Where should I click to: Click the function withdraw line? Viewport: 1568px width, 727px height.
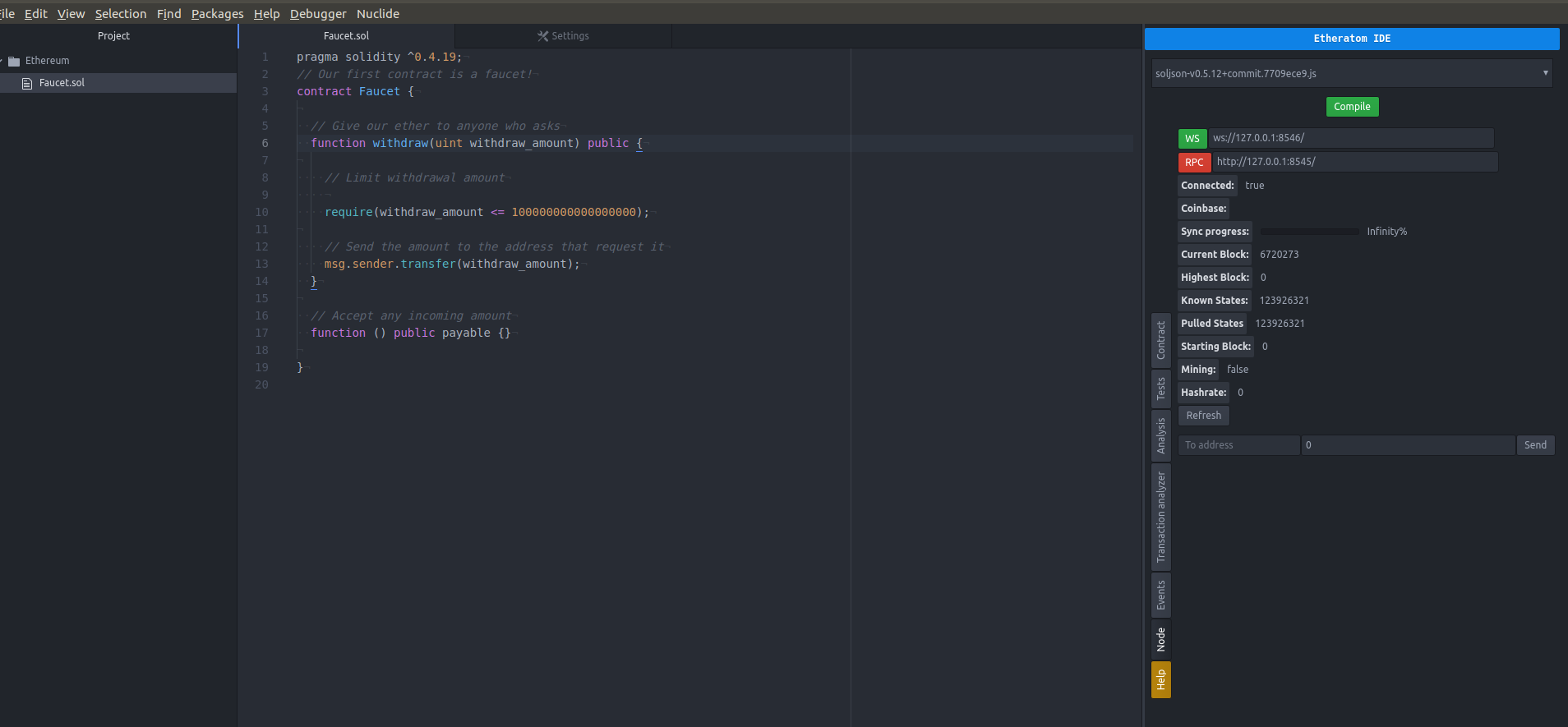point(476,143)
